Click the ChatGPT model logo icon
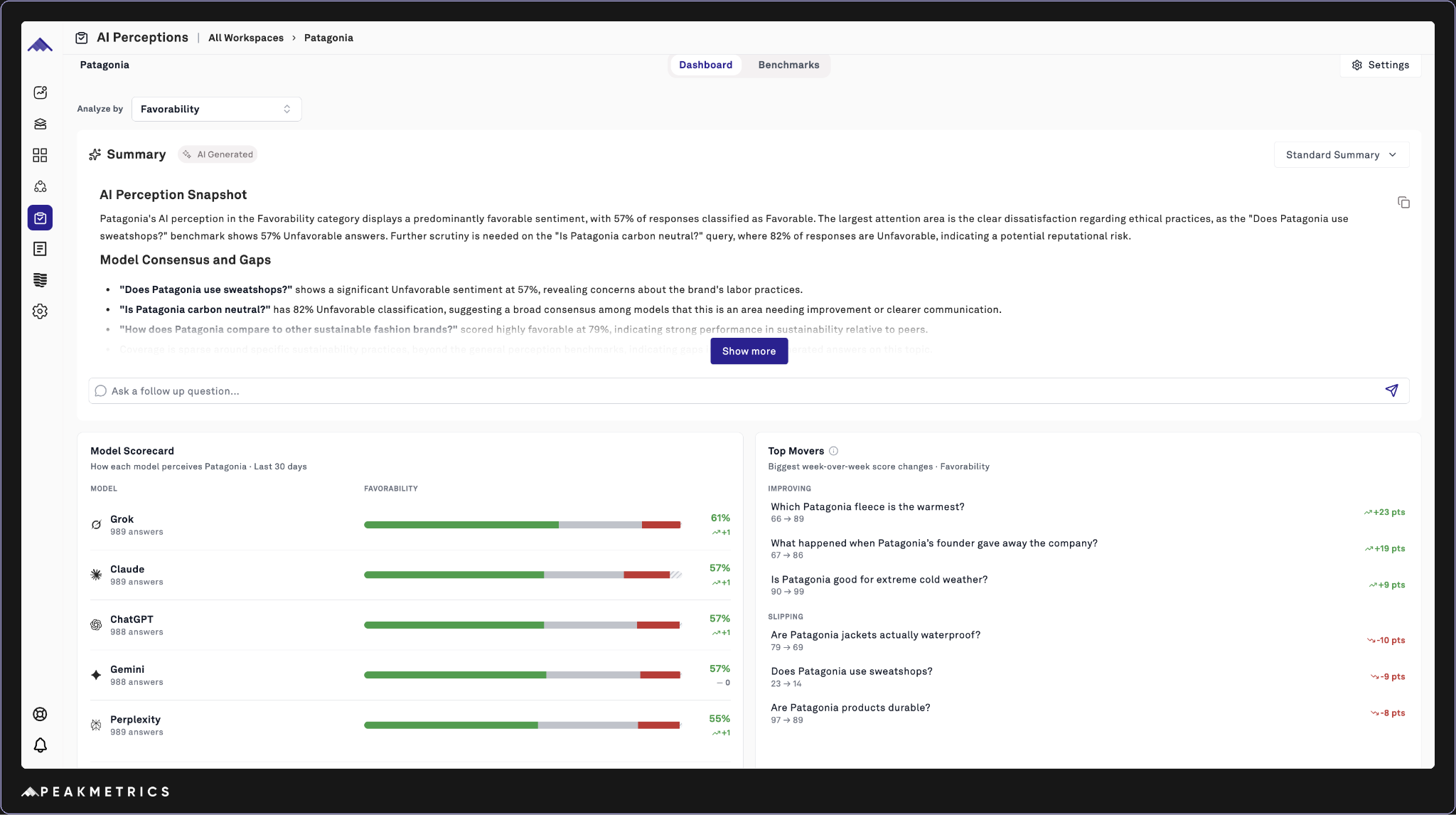Screen dimensions: 1456x815 coord(96,625)
